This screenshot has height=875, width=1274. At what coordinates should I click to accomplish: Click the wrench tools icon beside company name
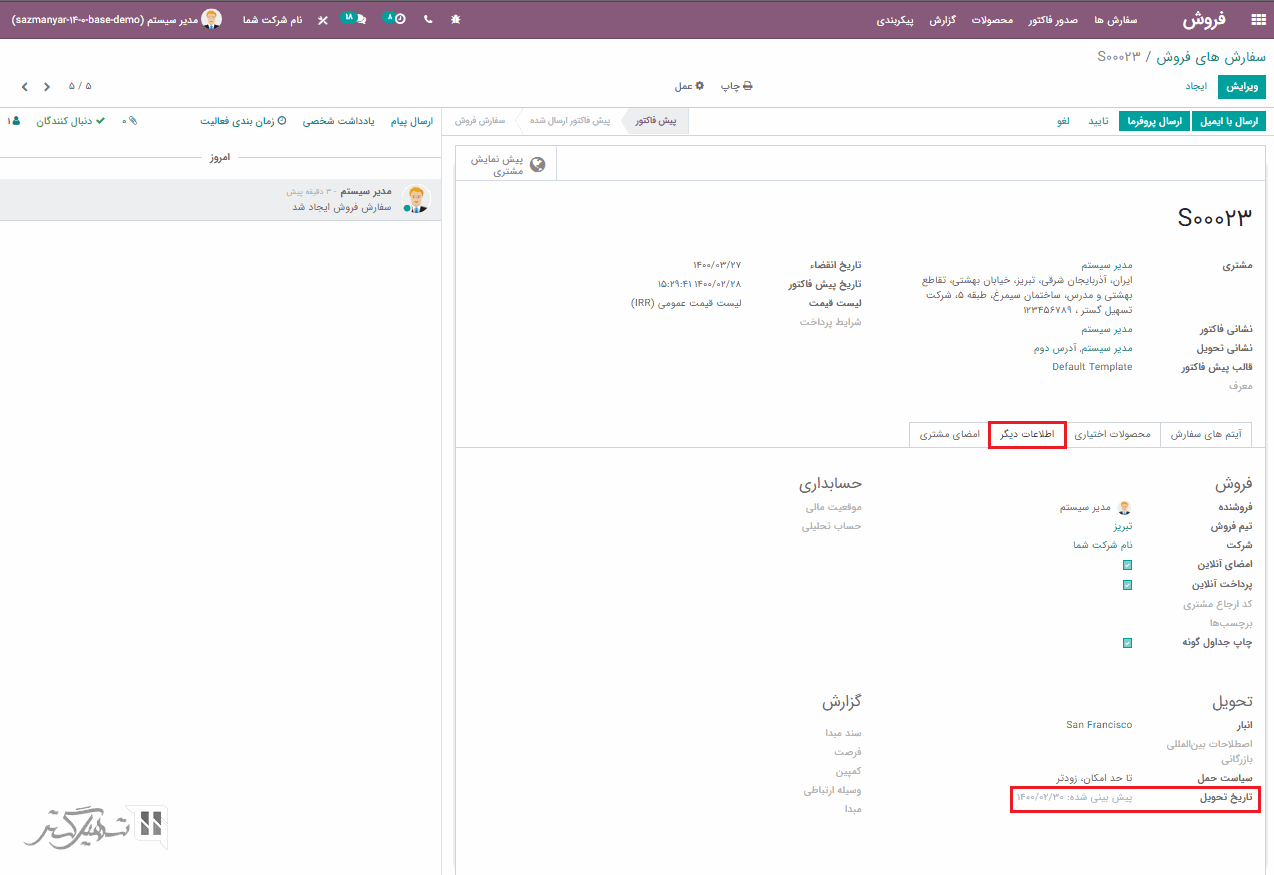point(322,19)
